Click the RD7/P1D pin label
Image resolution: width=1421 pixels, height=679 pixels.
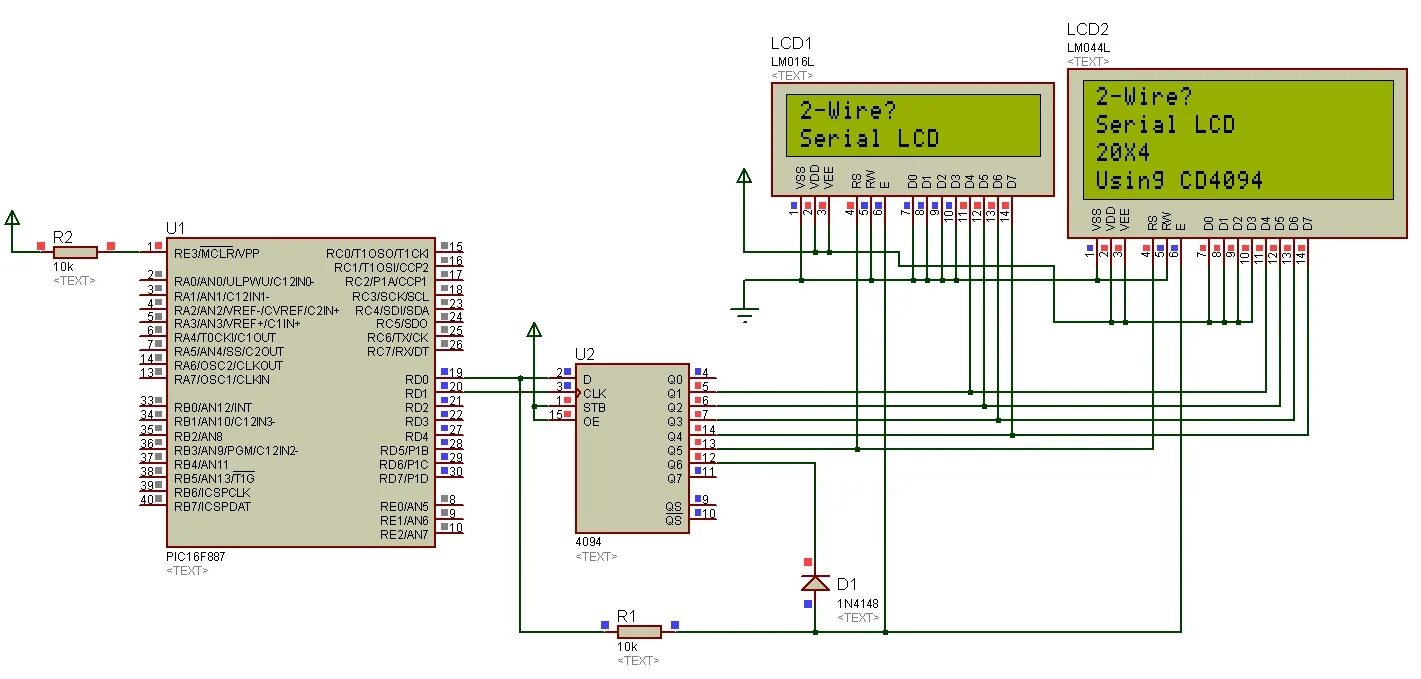tap(403, 478)
